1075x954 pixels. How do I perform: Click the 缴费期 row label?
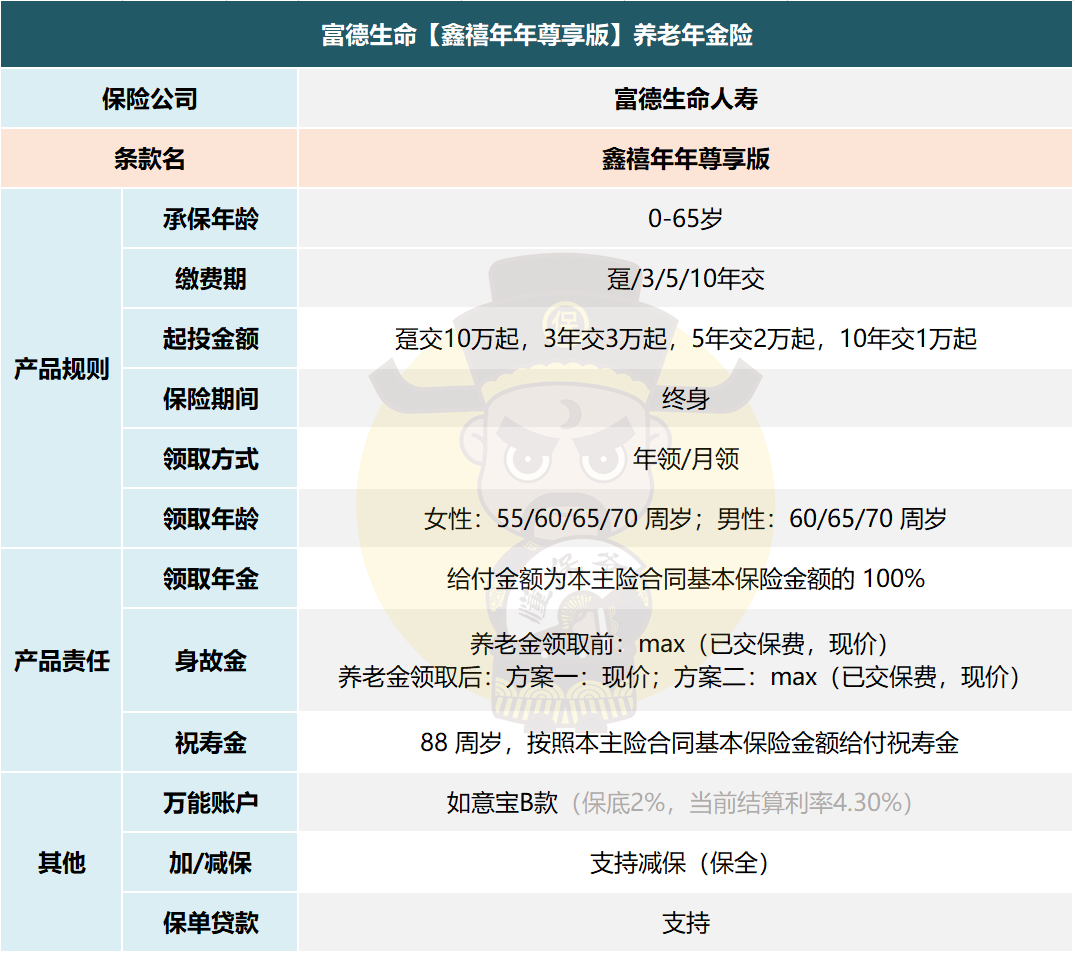click(210, 278)
